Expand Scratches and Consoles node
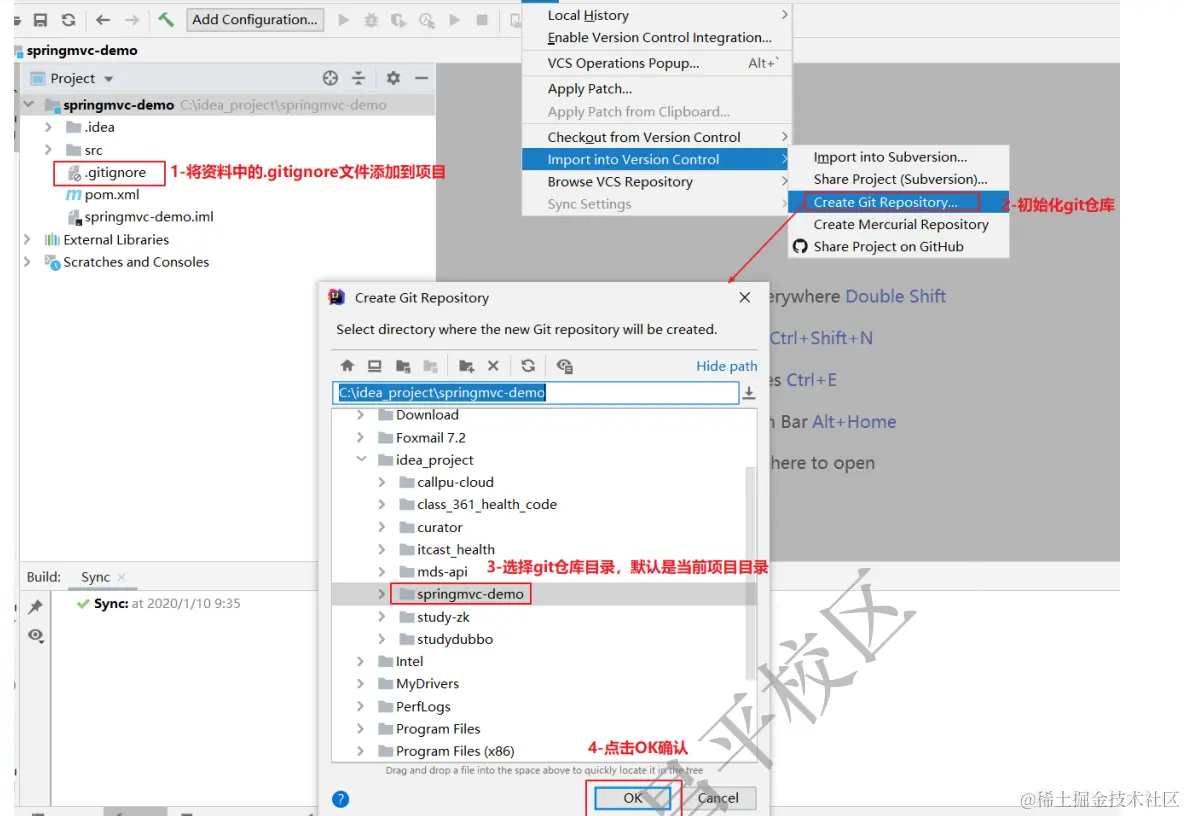The image size is (1186, 816). 27,262
